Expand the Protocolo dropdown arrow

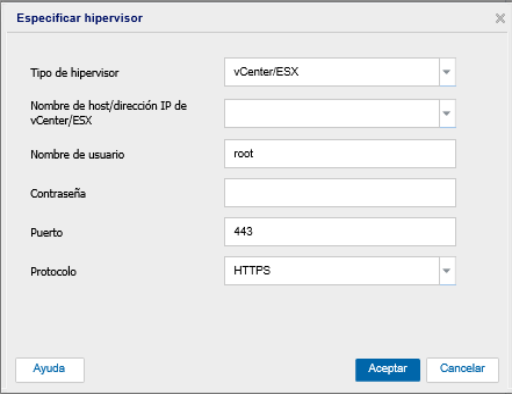click(x=447, y=271)
